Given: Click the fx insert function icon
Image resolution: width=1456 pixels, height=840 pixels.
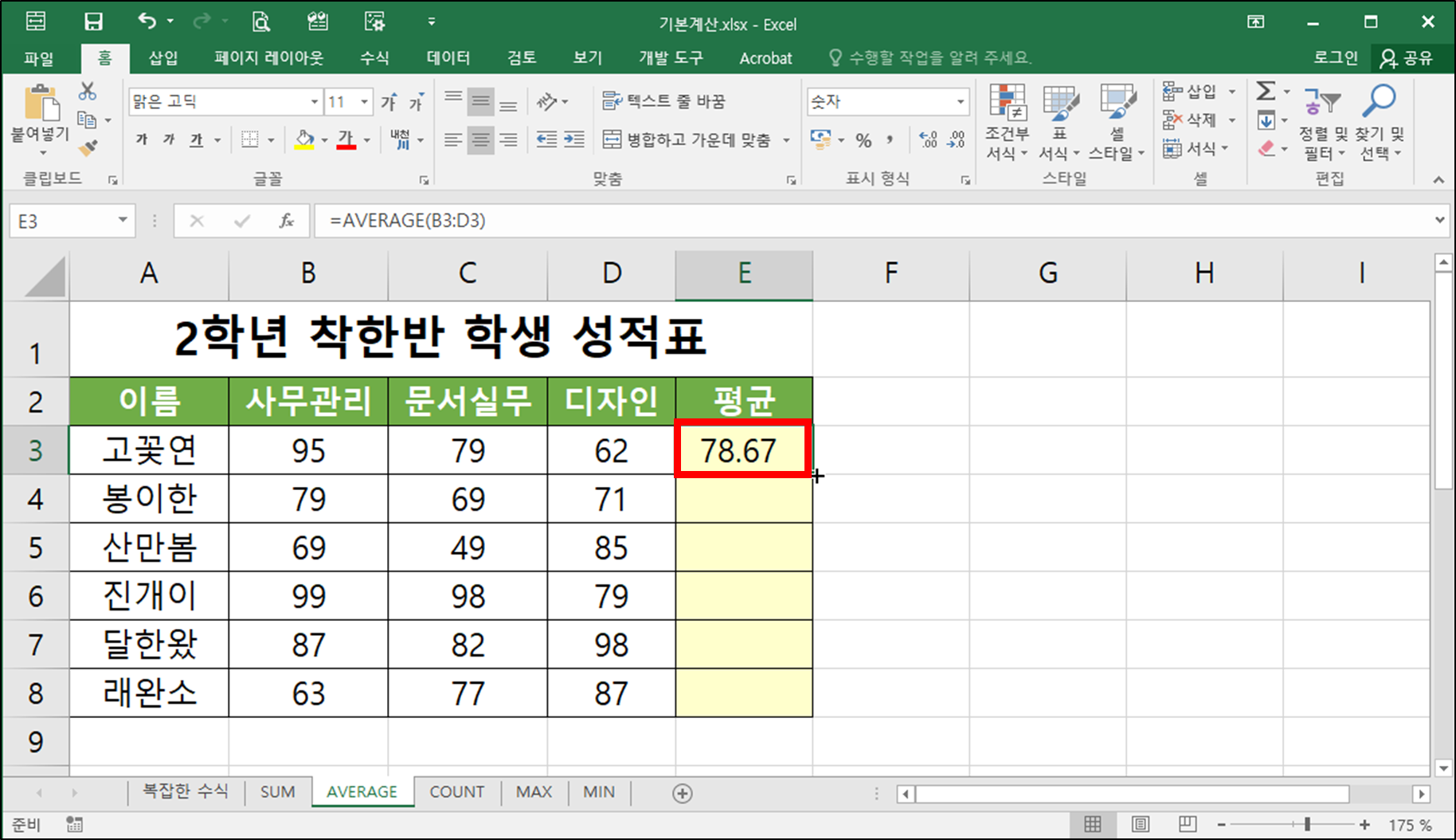Looking at the screenshot, I should coord(286,221).
